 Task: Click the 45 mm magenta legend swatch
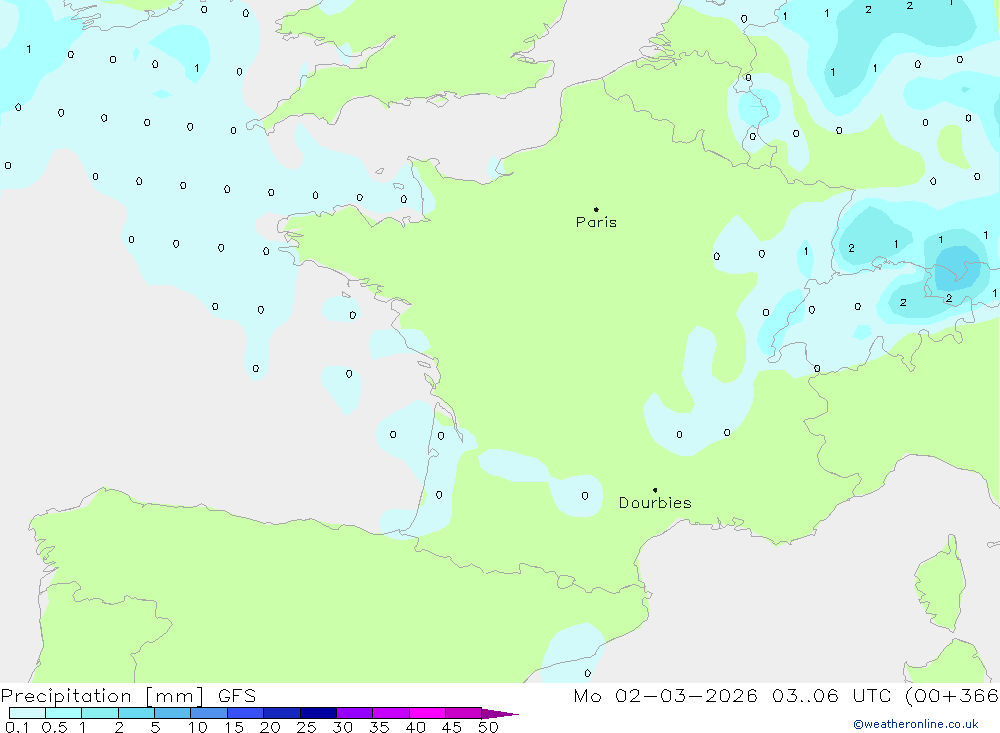tap(463, 713)
